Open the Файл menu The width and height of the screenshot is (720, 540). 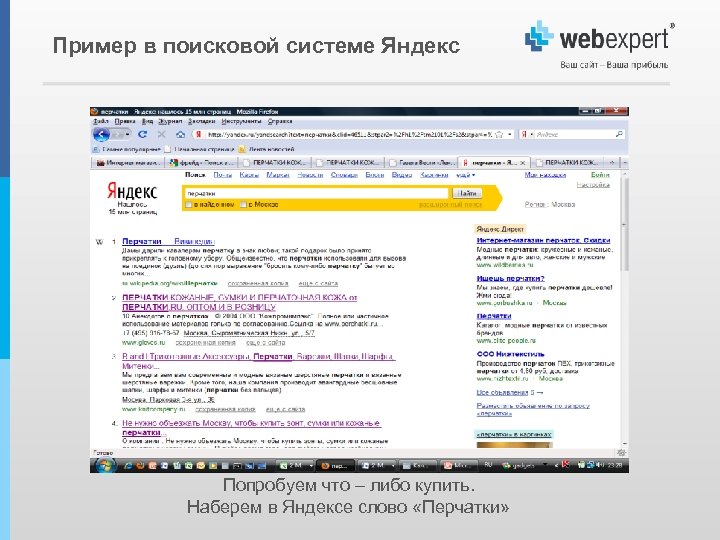coord(101,121)
